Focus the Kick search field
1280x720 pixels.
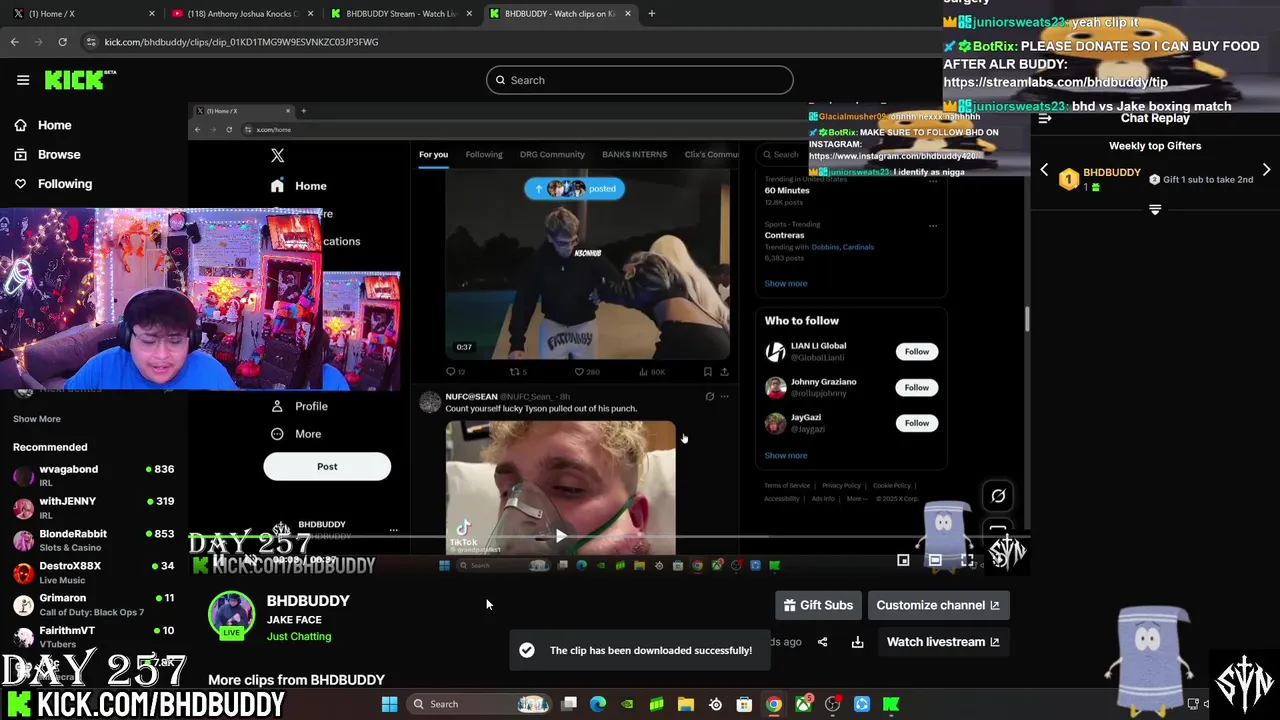(x=640, y=80)
